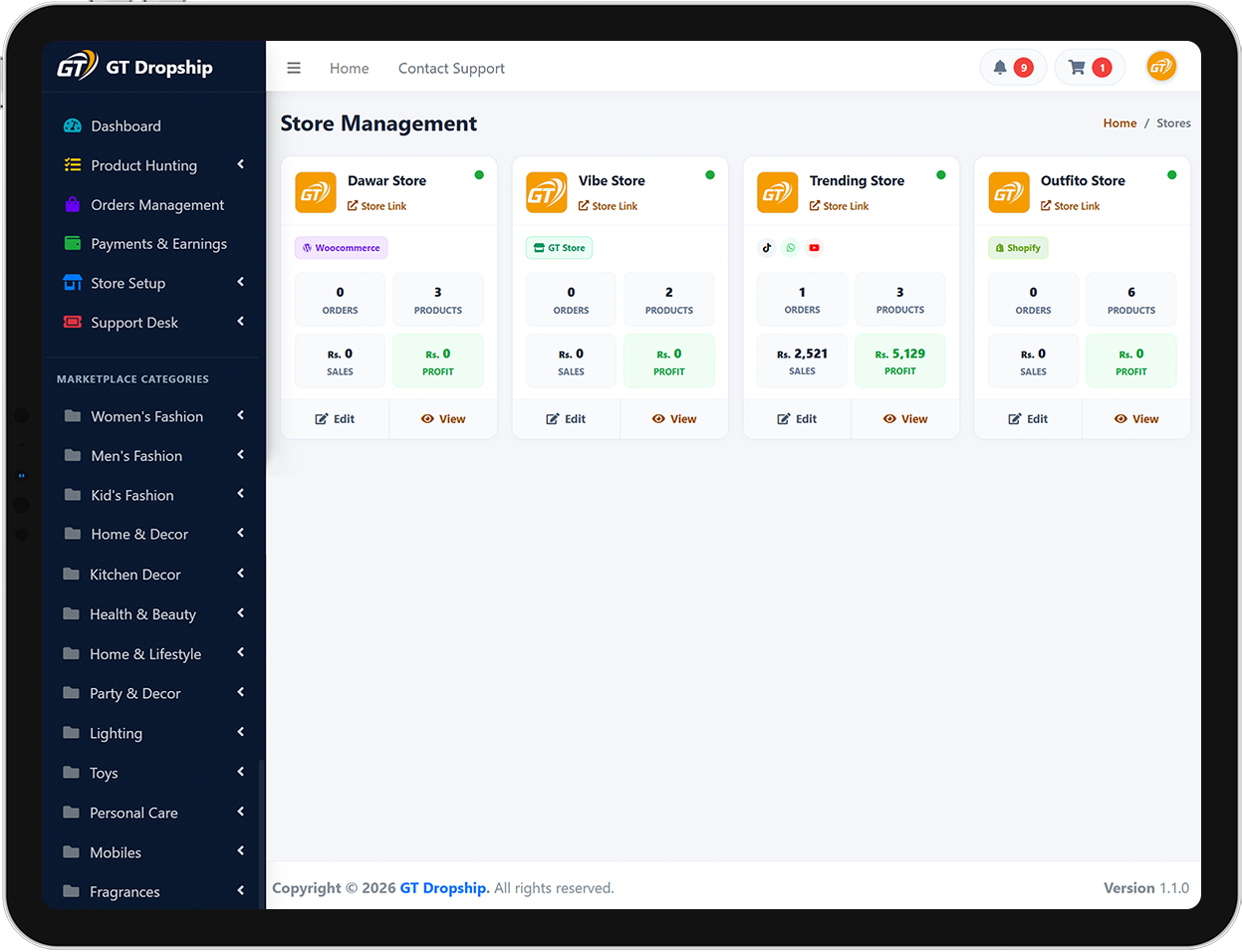This screenshot has width=1242, height=952.
Task: Open notifications bell with 9 badge
Action: pos(1013,68)
